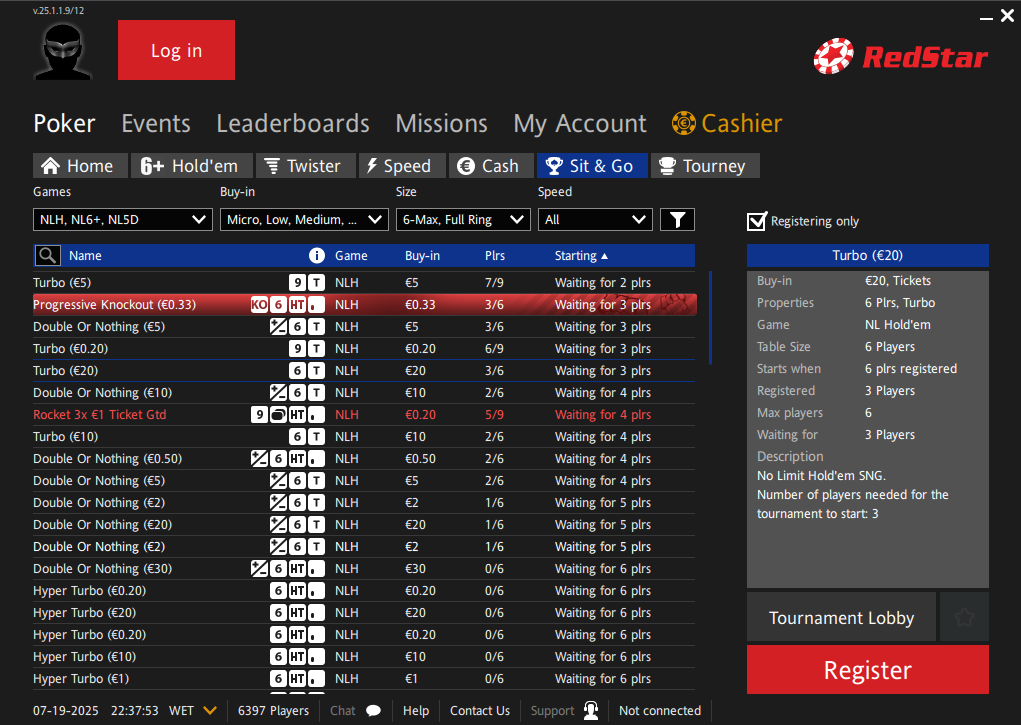
Task: Click the KO badge on Progressive Knockout row
Action: click(x=259, y=304)
